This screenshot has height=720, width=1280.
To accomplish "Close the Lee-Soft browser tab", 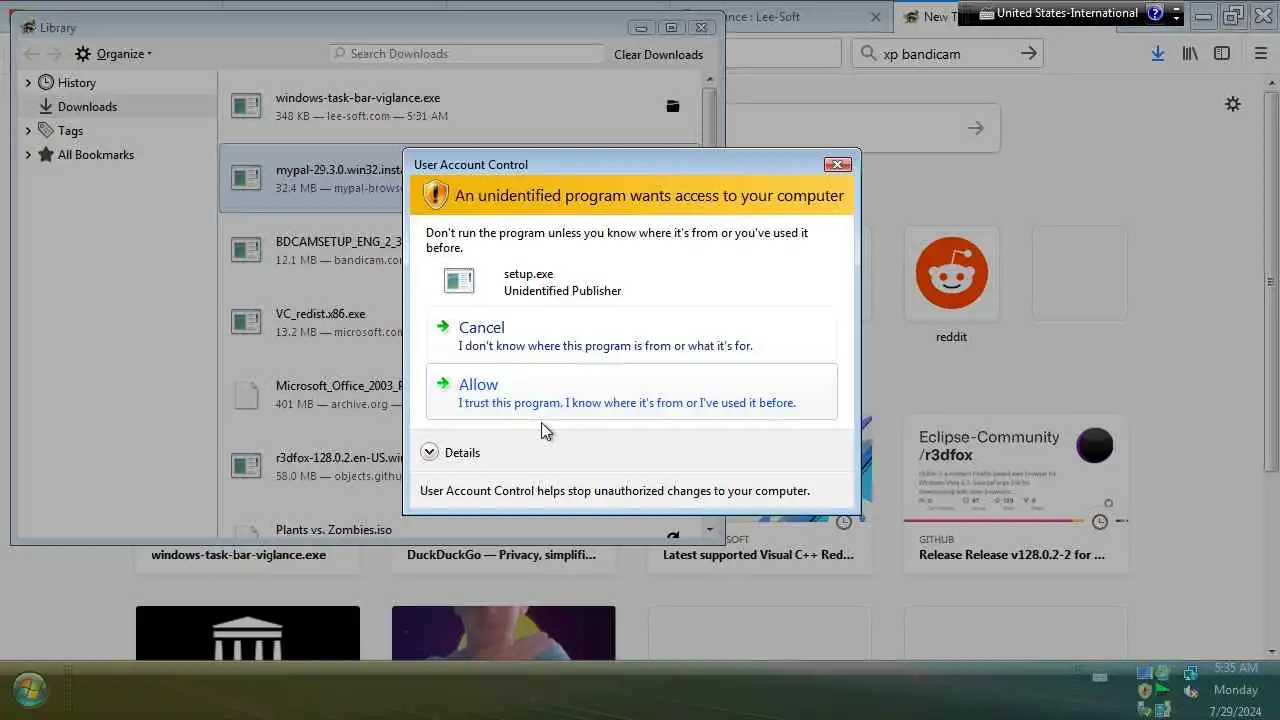I will pyautogui.click(x=876, y=16).
